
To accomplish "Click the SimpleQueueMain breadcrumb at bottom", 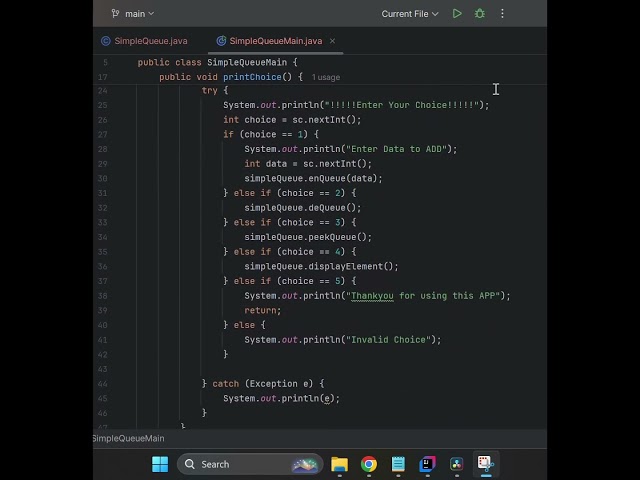I will point(128,438).
